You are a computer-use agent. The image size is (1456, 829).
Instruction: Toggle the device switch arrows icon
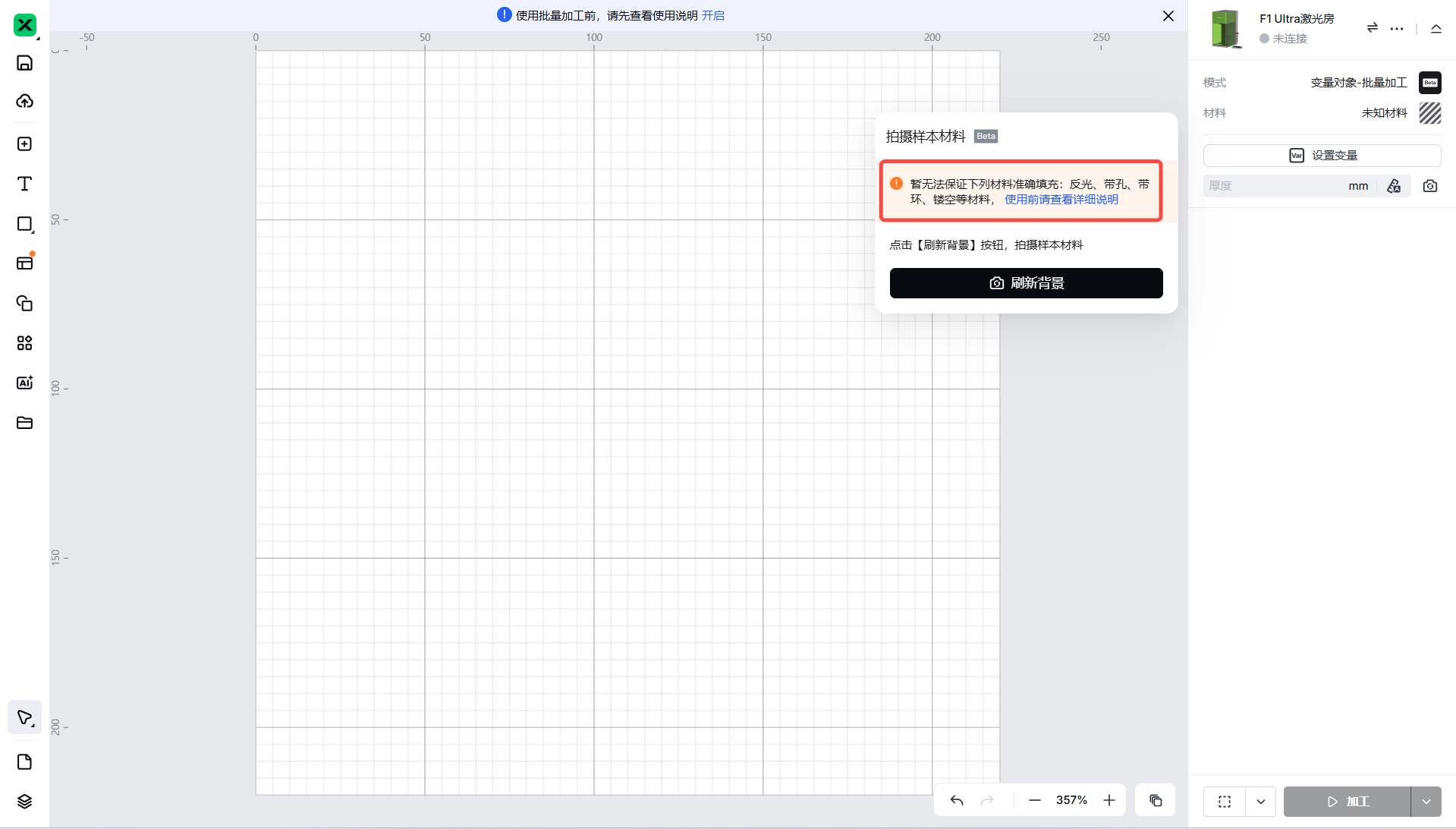1372,28
